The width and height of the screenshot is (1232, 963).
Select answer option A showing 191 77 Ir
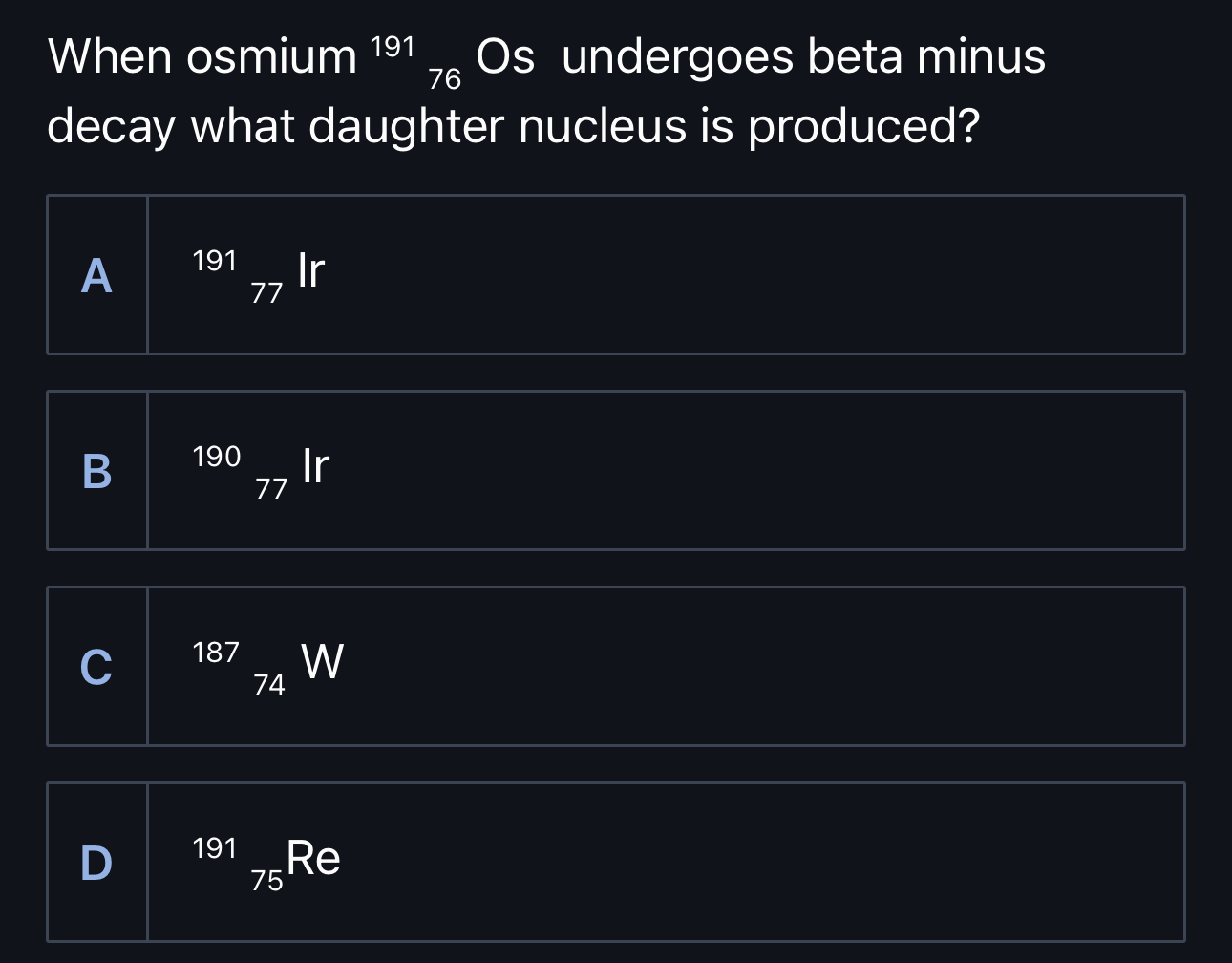[616, 274]
